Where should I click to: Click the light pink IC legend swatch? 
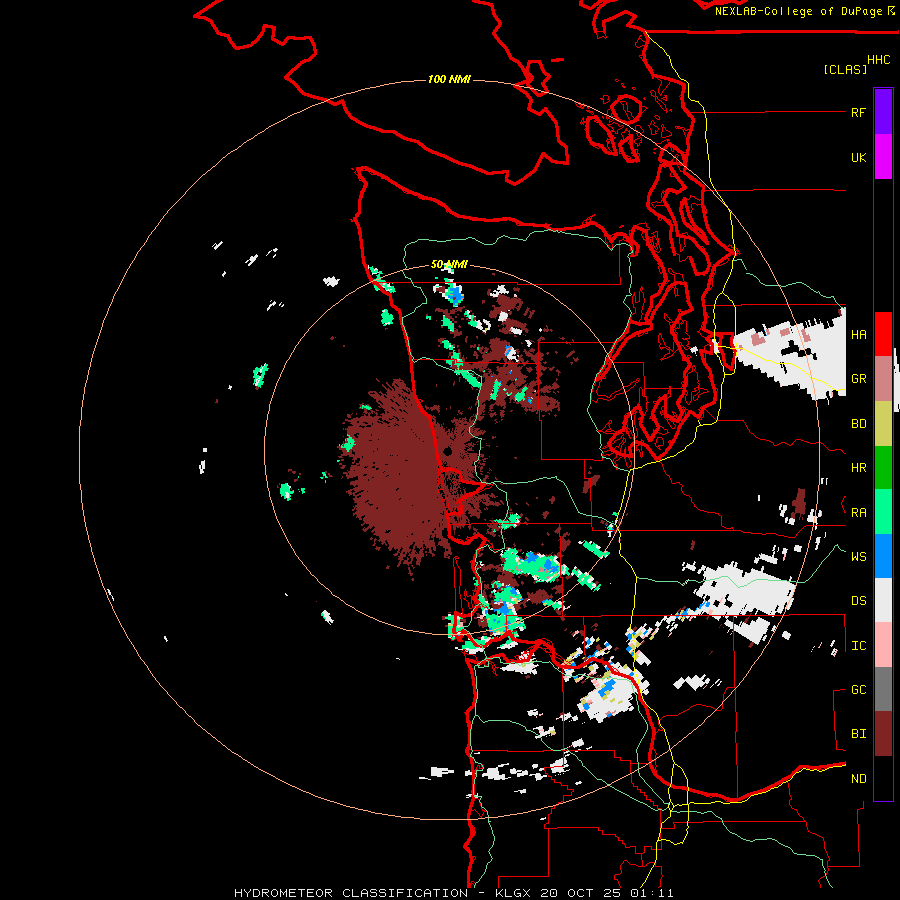(x=883, y=645)
